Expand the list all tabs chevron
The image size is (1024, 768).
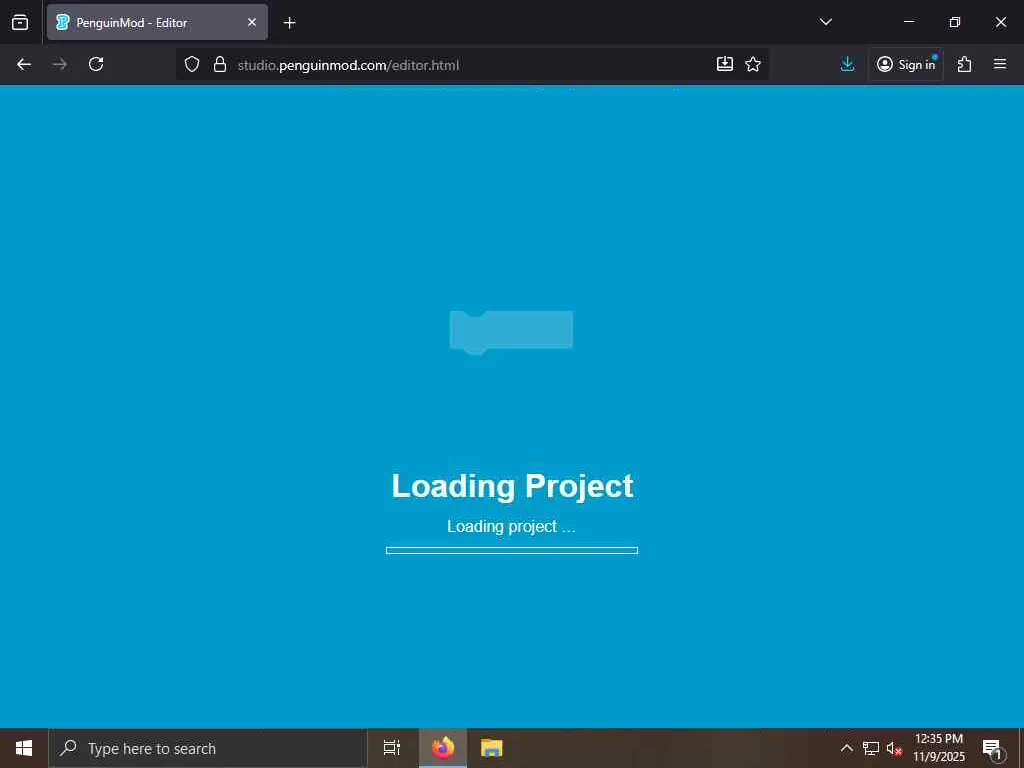[x=825, y=22]
